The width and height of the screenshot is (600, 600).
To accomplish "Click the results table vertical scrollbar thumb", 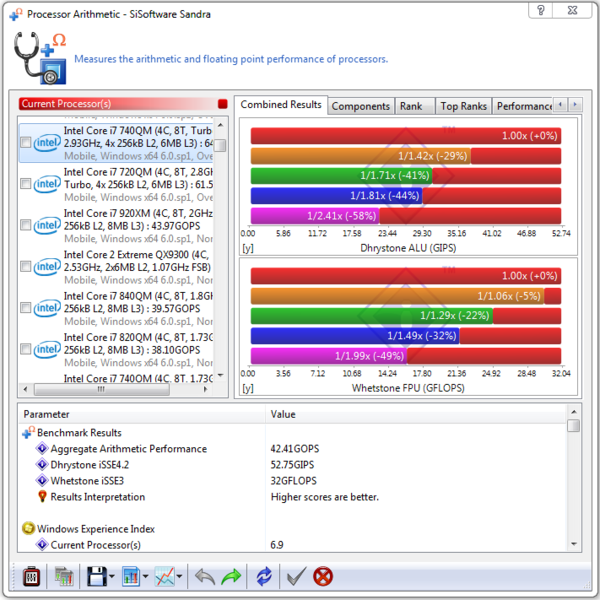I will [574, 425].
